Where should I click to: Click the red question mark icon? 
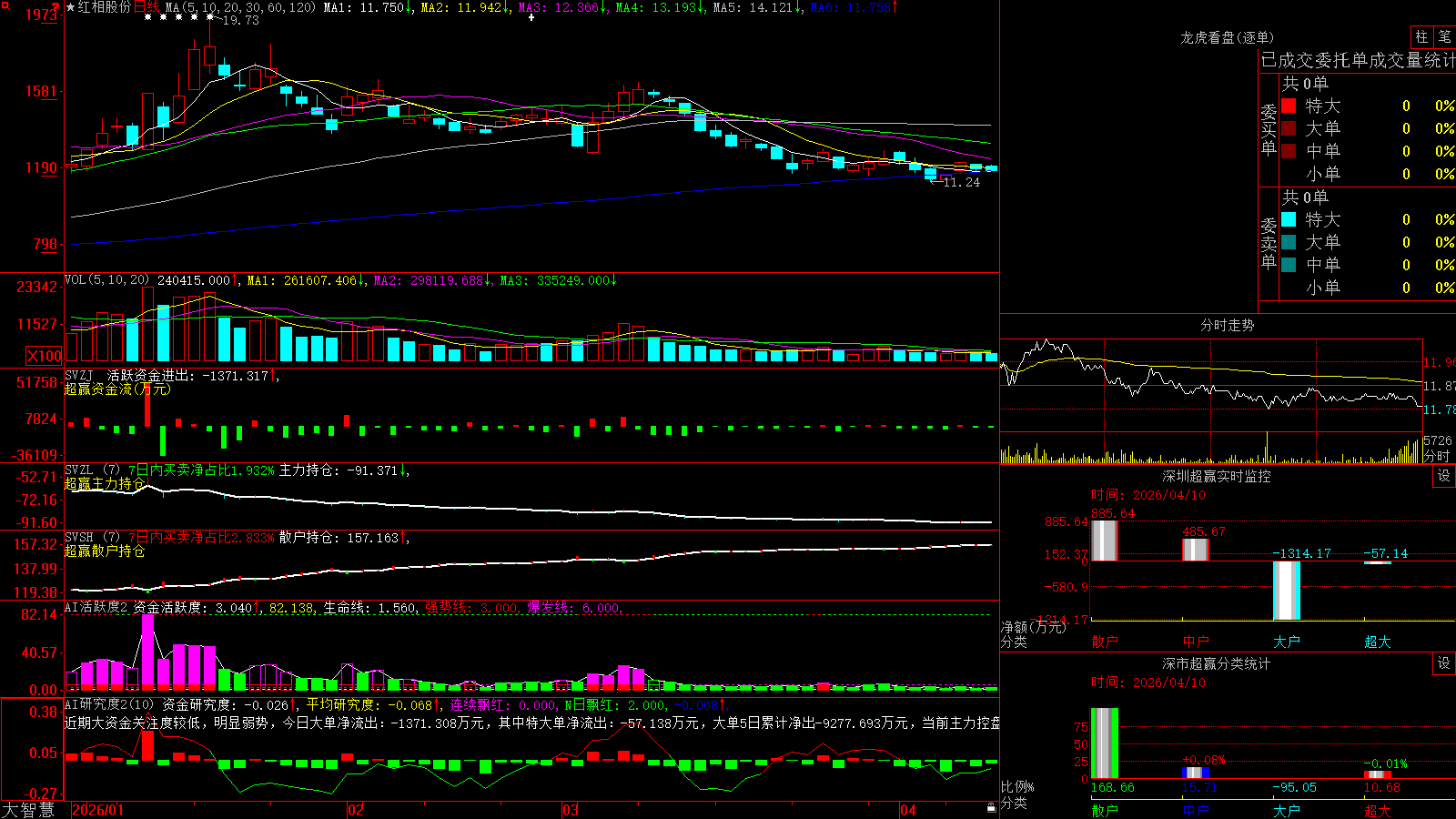[x=56, y=7]
